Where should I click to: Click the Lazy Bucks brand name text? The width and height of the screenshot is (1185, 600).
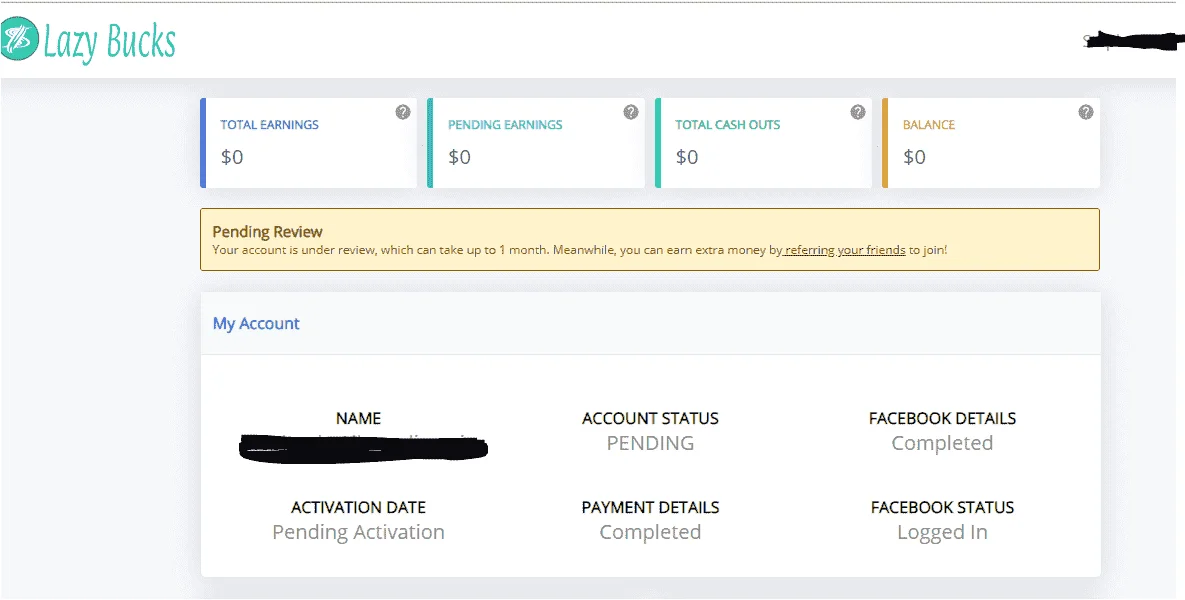click(x=110, y=42)
